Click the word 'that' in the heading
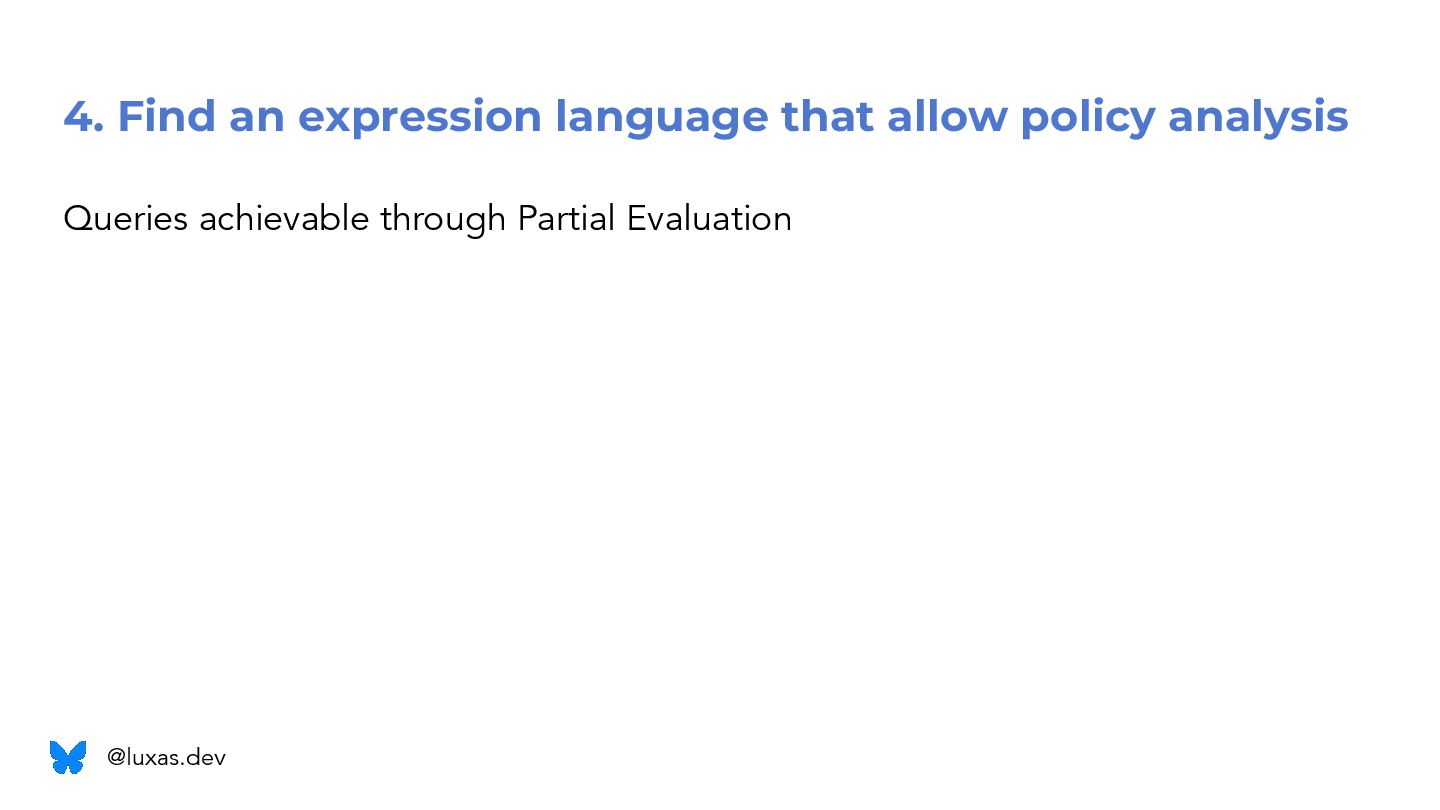This screenshot has height=810, width=1440. tap(827, 117)
